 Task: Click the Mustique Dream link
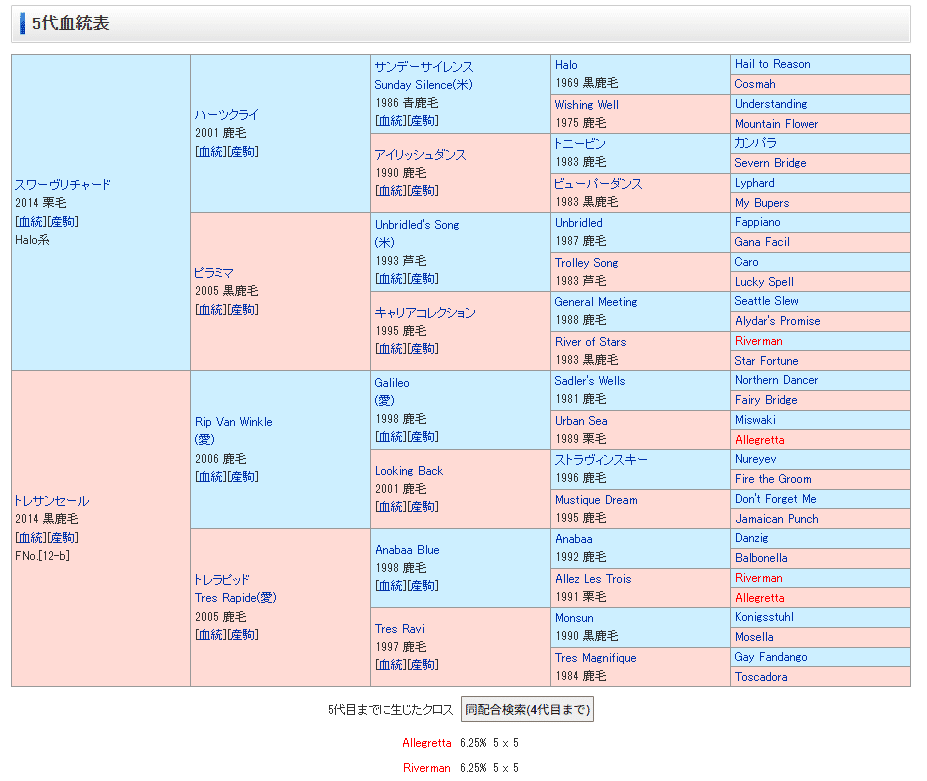596,500
